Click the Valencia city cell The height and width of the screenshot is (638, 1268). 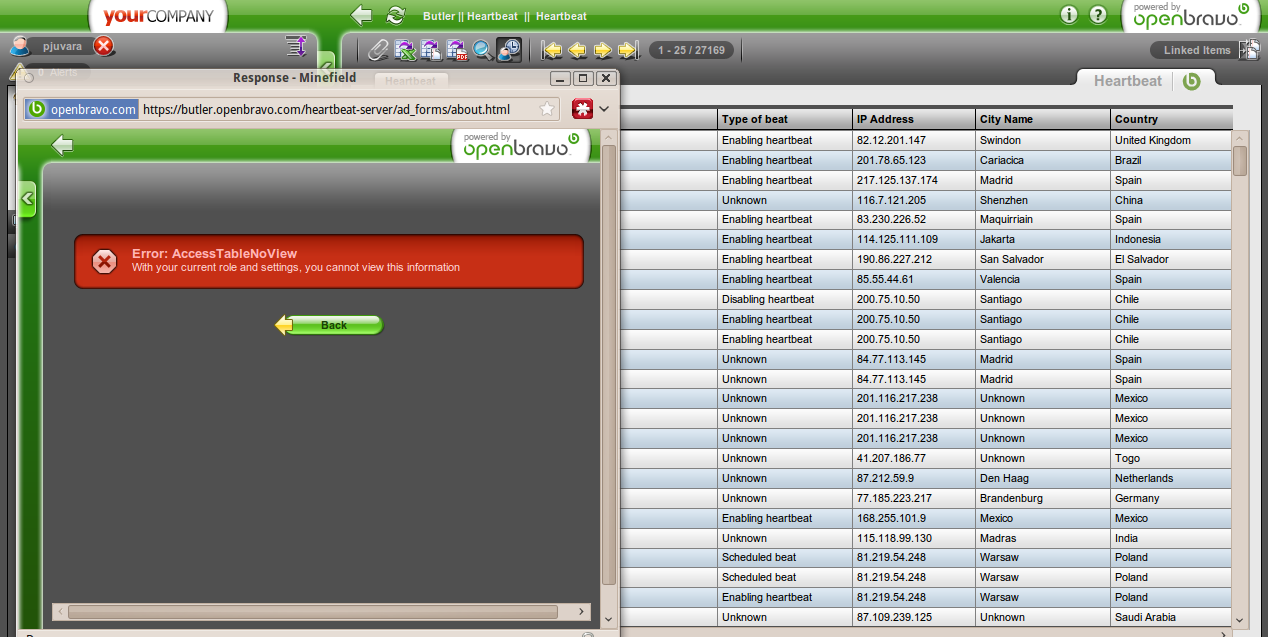pos(1044,279)
